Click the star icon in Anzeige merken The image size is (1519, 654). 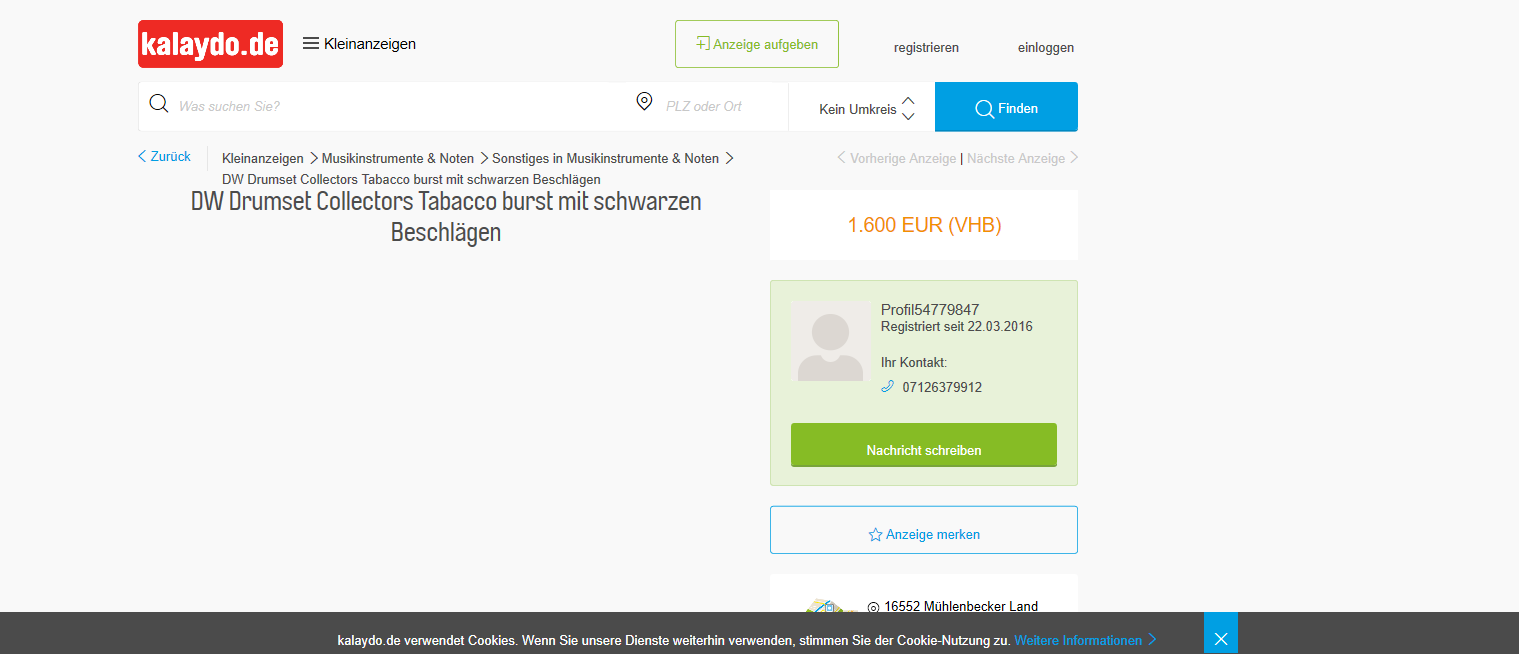click(875, 535)
